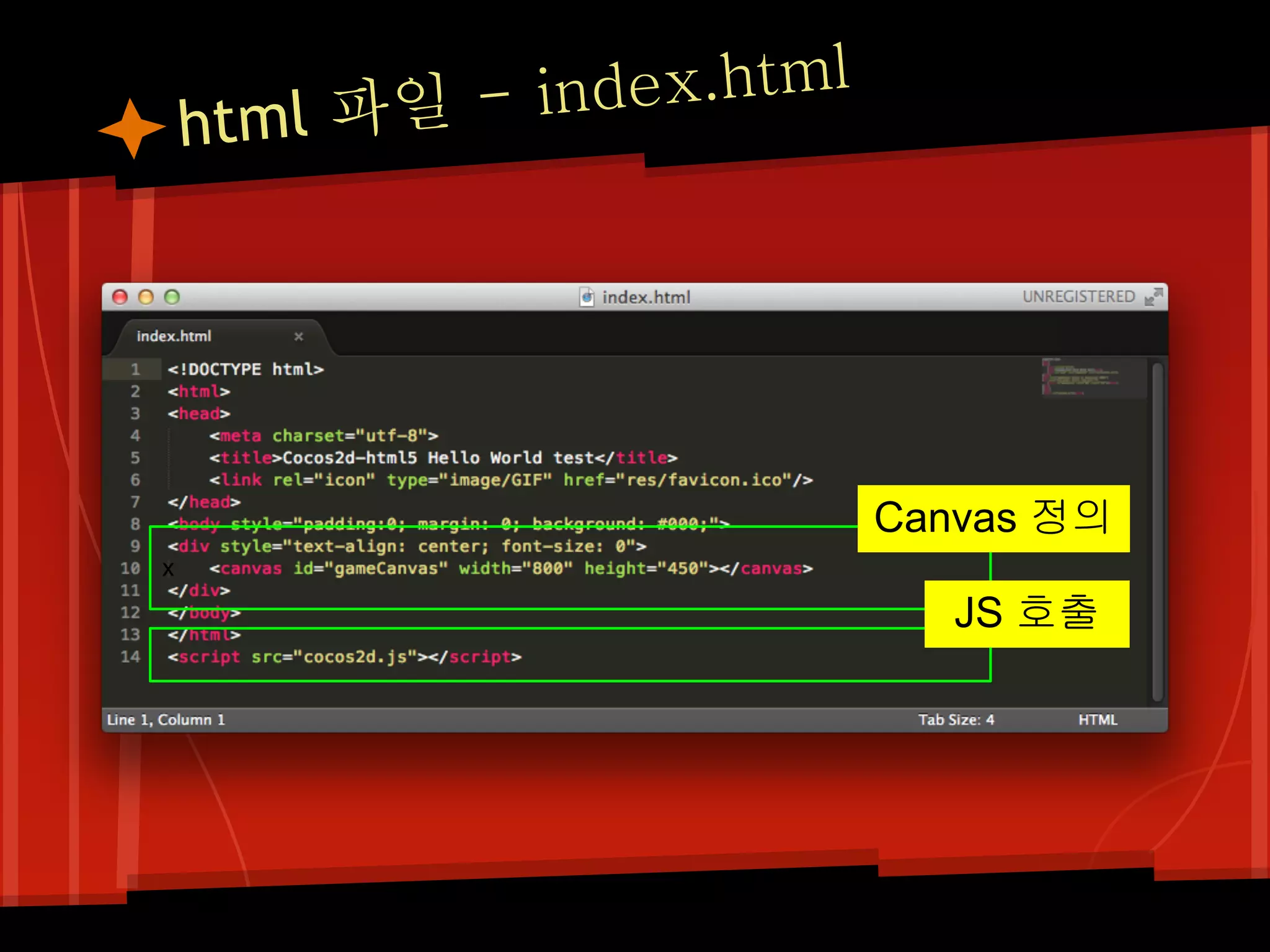Click the opening <head> tag on line 3
This screenshot has height=952, width=1270.
(199, 413)
